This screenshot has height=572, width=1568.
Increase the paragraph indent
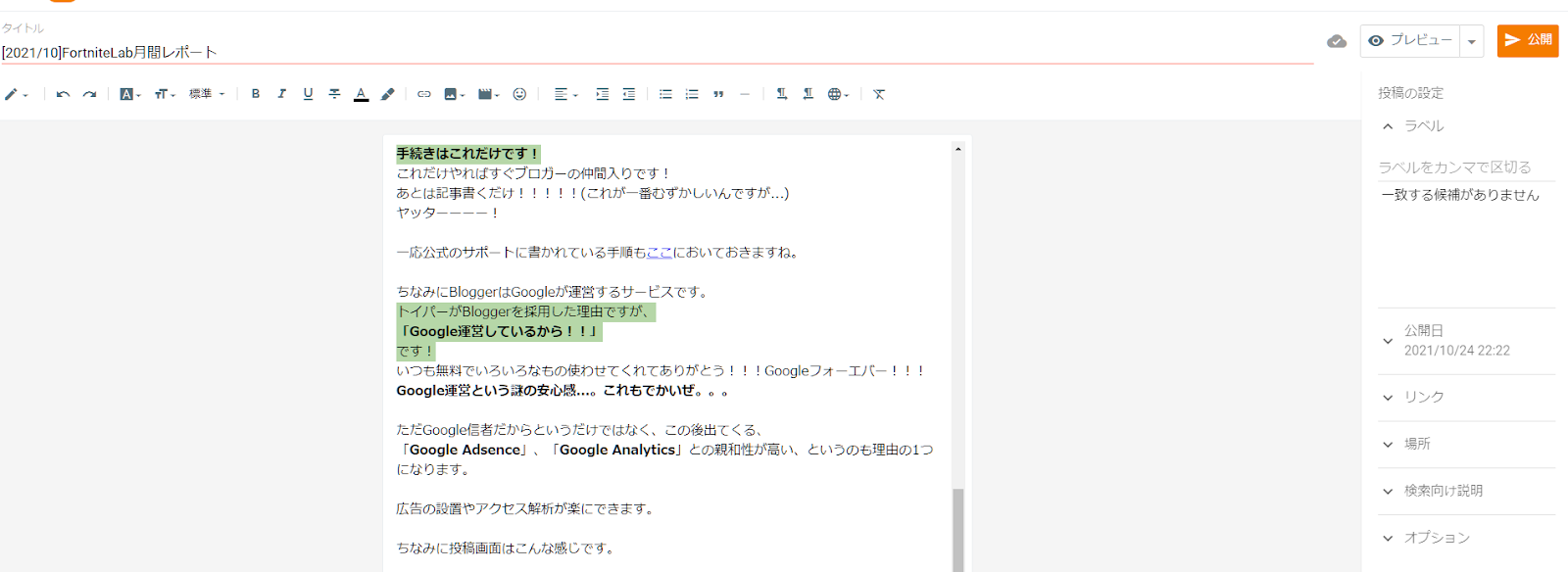(602, 94)
